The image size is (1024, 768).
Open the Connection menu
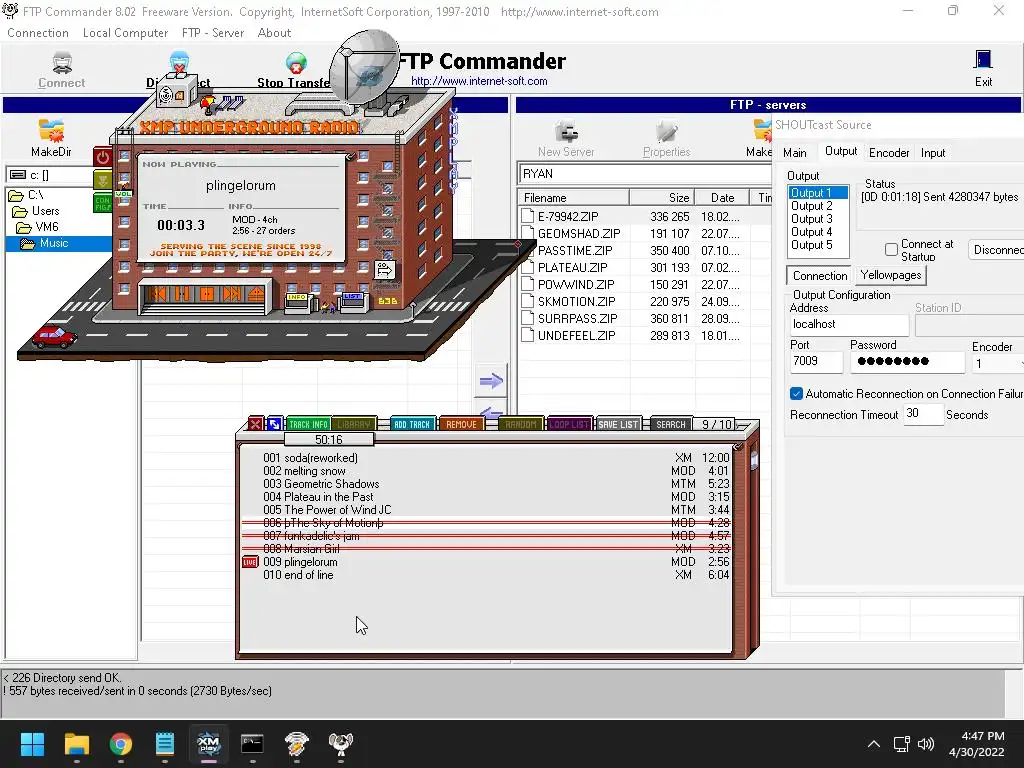click(x=38, y=33)
